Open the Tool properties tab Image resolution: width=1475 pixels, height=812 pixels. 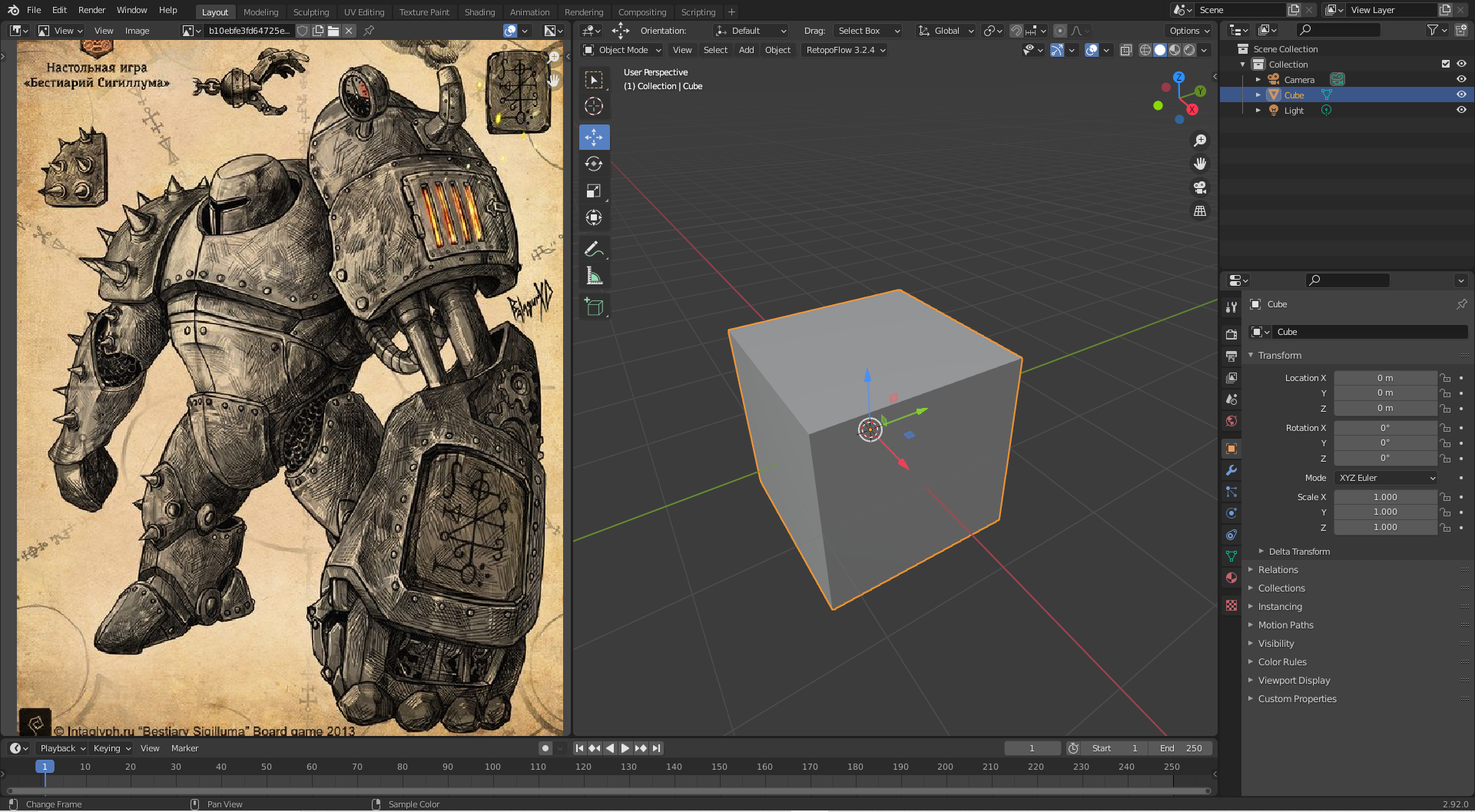[1231, 307]
